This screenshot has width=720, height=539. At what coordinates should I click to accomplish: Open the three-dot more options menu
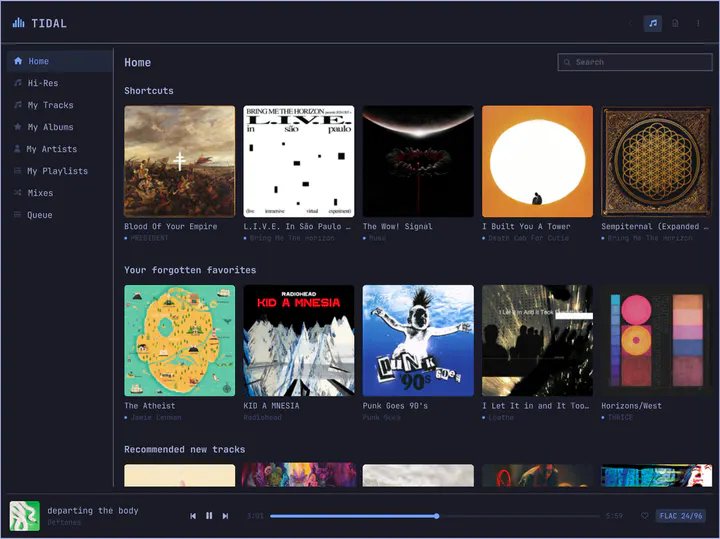click(x=698, y=23)
